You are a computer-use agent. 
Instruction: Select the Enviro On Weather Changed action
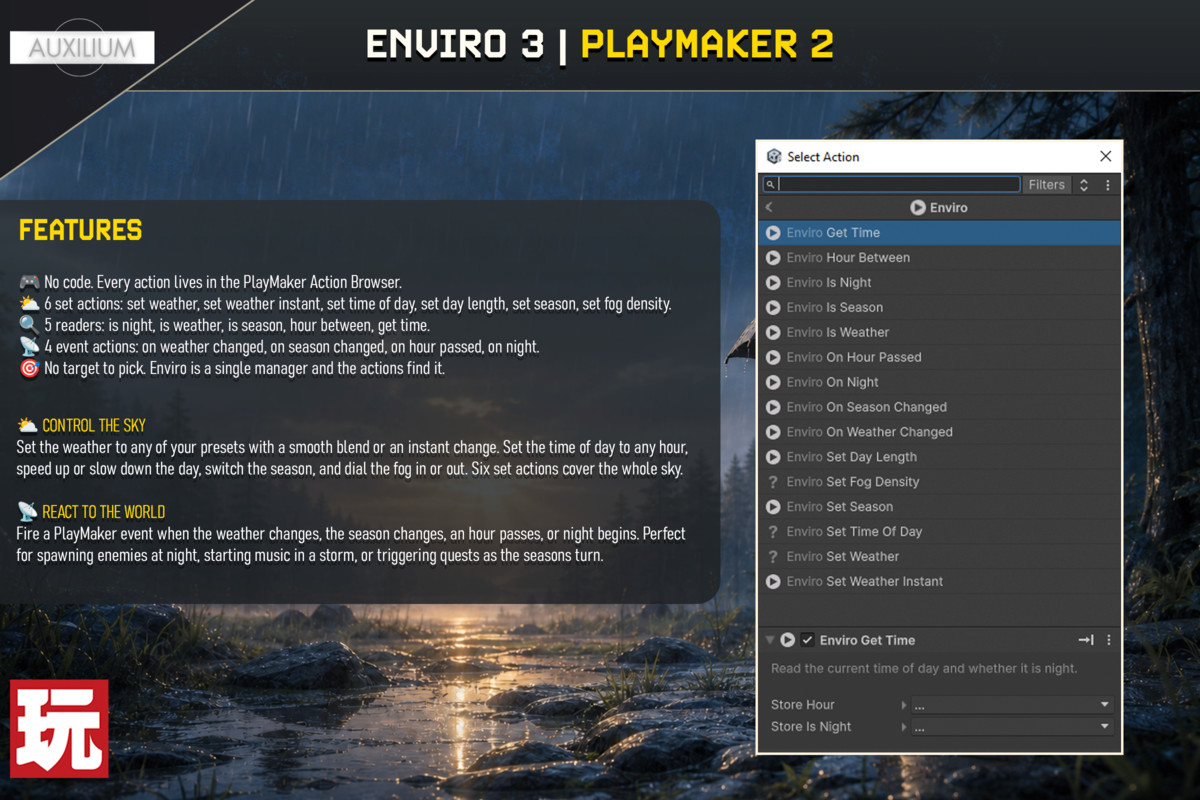pos(940,433)
